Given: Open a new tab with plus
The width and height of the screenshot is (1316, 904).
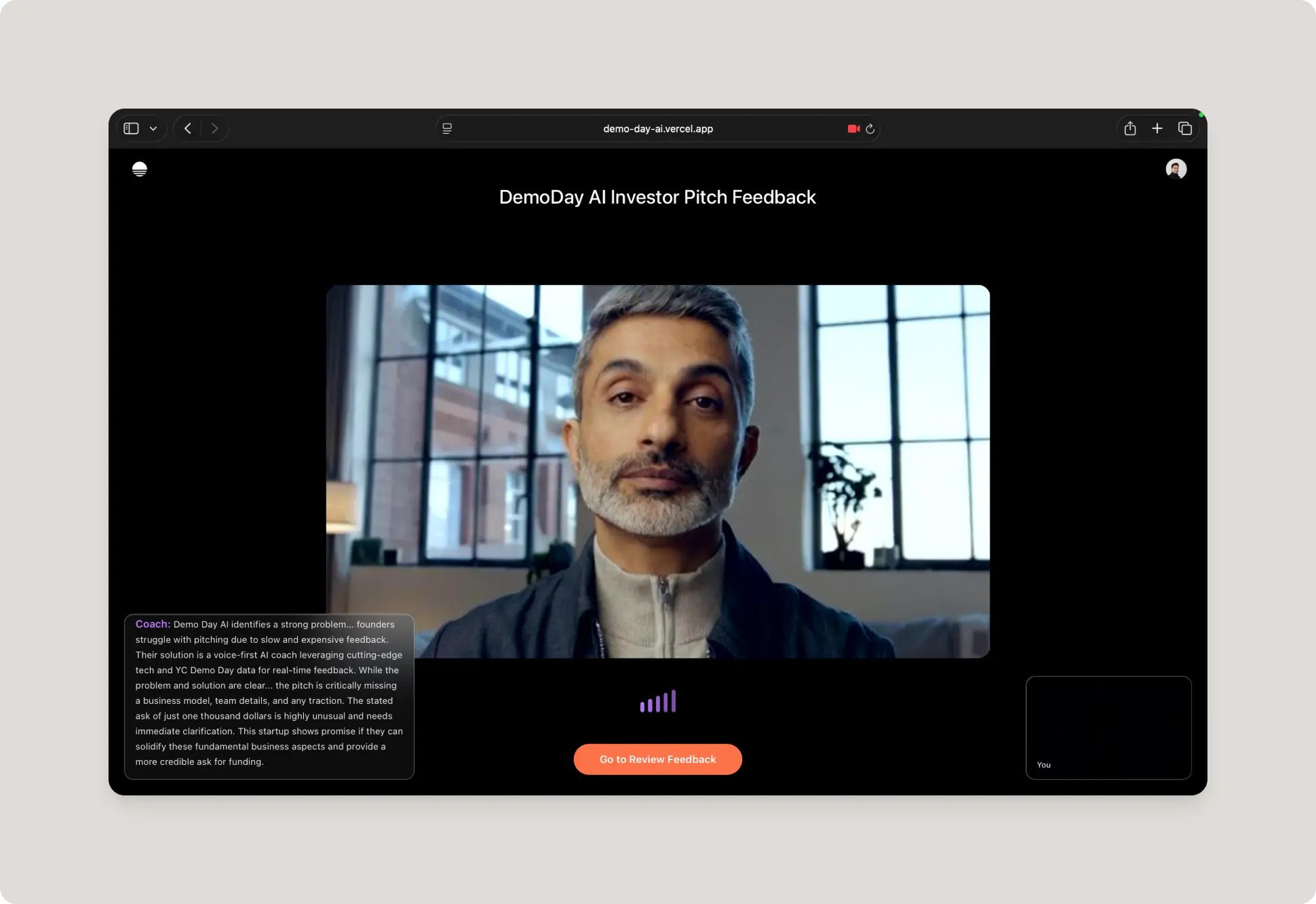Looking at the screenshot, I should coord(1157,128).
